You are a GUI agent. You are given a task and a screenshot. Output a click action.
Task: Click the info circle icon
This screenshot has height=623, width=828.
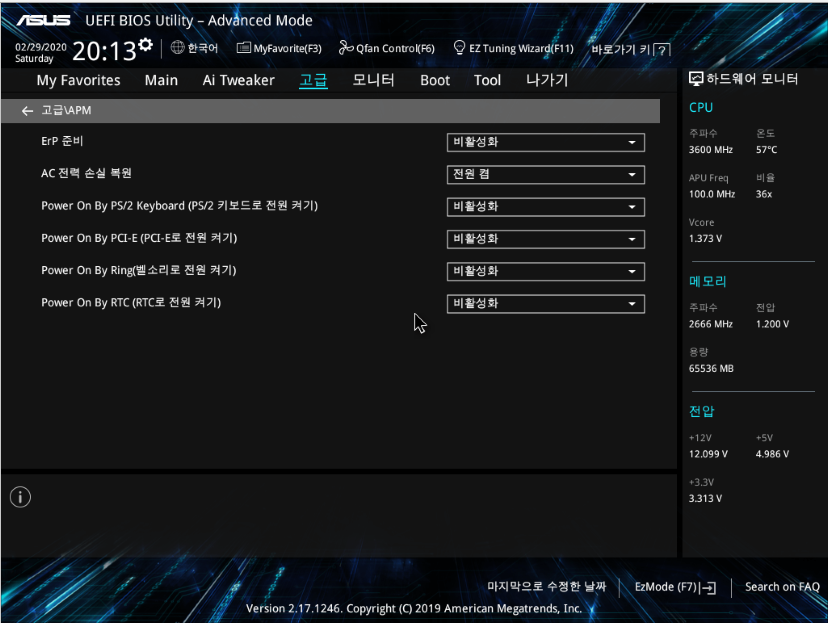20,497
